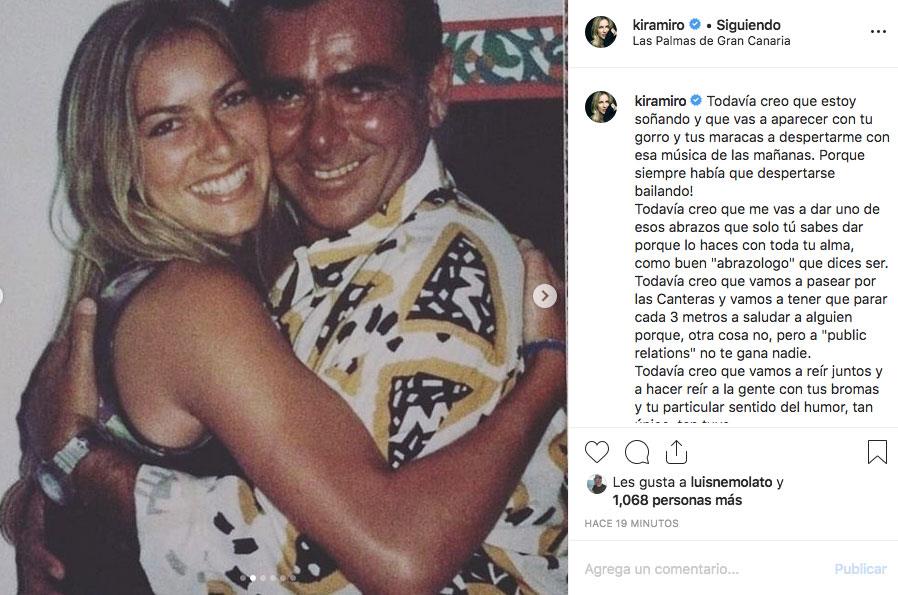
Task: Click the small avatar beside 'Les gusta a'
Action: click(597, 482)
